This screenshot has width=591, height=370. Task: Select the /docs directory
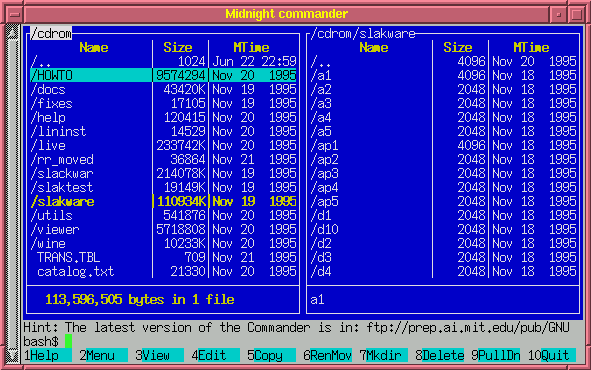tap(163, 89)
